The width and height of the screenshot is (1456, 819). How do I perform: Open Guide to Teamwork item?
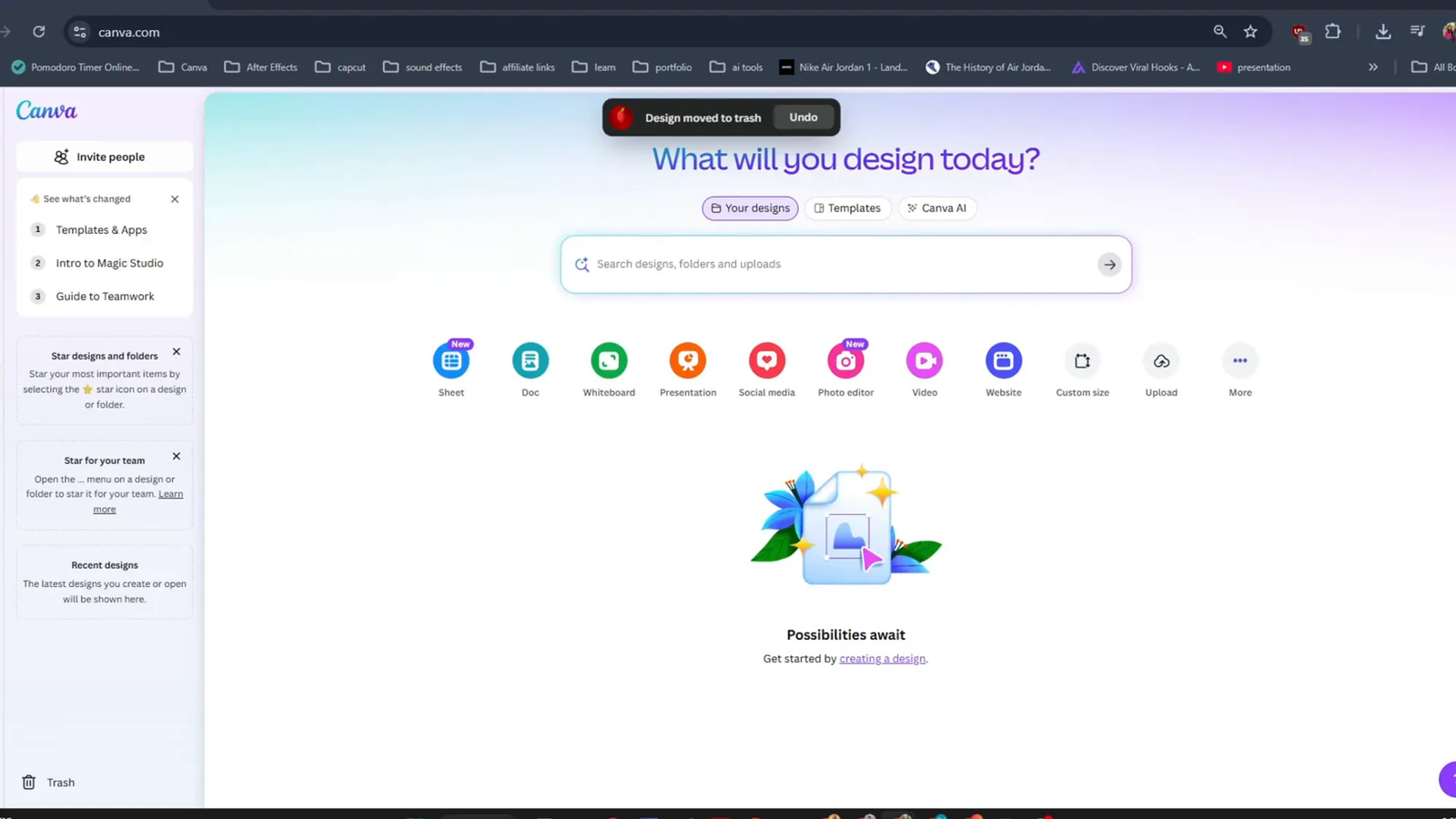click(x=105, y=297)
